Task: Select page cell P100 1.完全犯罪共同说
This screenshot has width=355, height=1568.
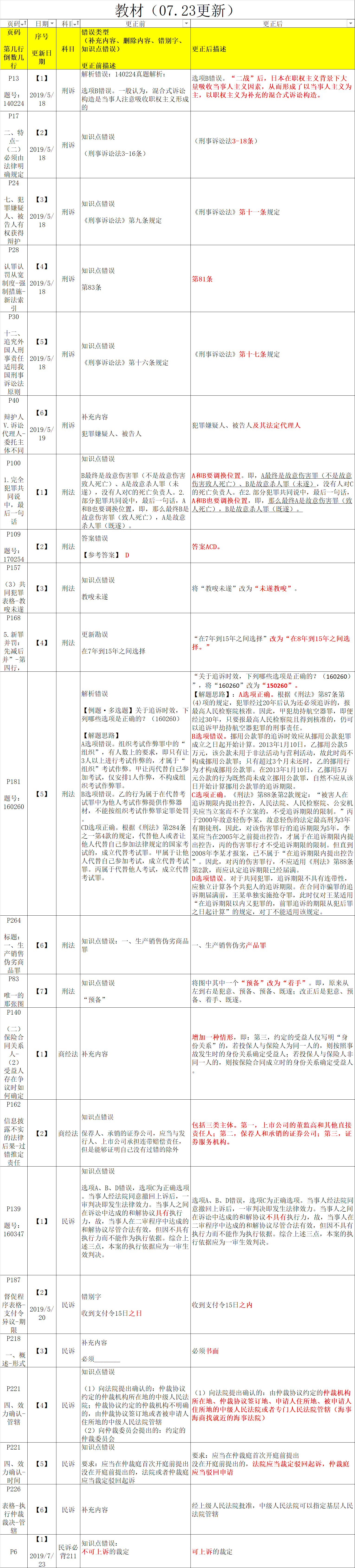Action: click(x=14, y=492)
